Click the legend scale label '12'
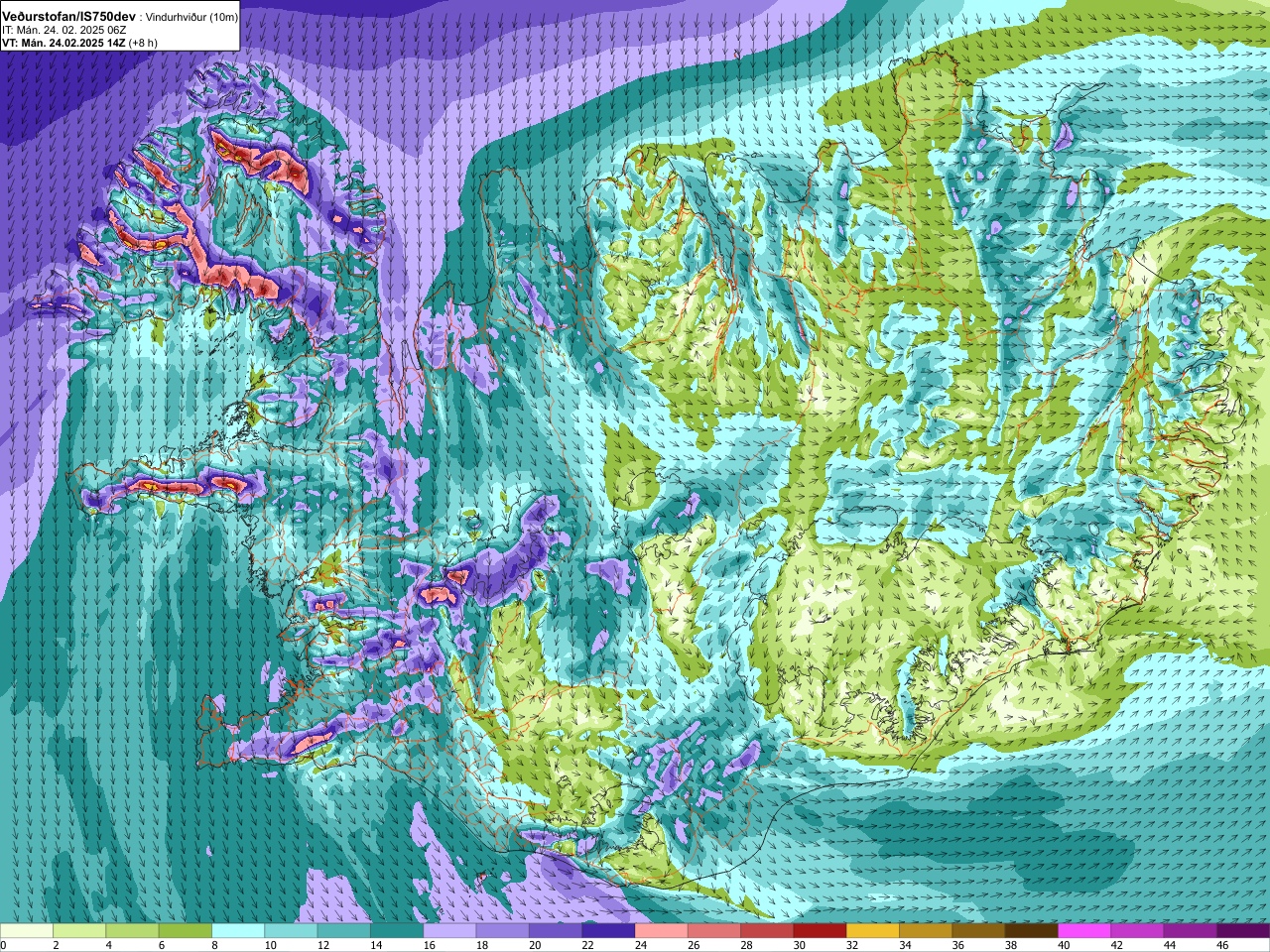This screenshot has height=952, width=1270. pyautogui.click(x=322, y=946)
